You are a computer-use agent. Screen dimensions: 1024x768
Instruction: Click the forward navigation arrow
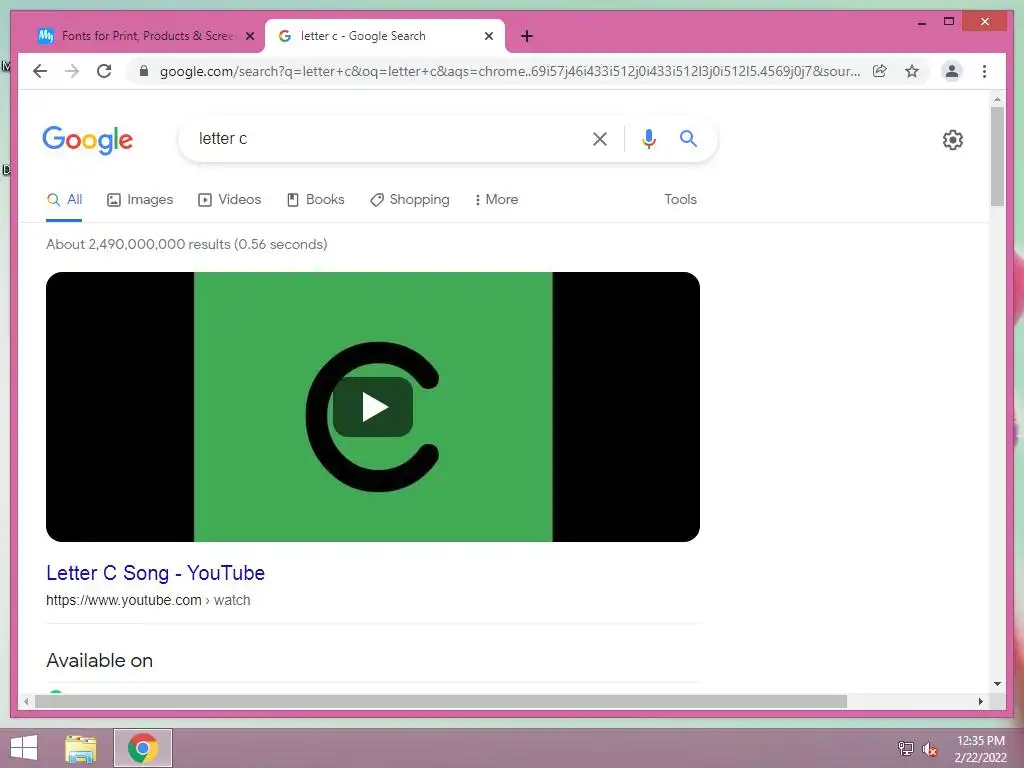(x=72, y=71)
